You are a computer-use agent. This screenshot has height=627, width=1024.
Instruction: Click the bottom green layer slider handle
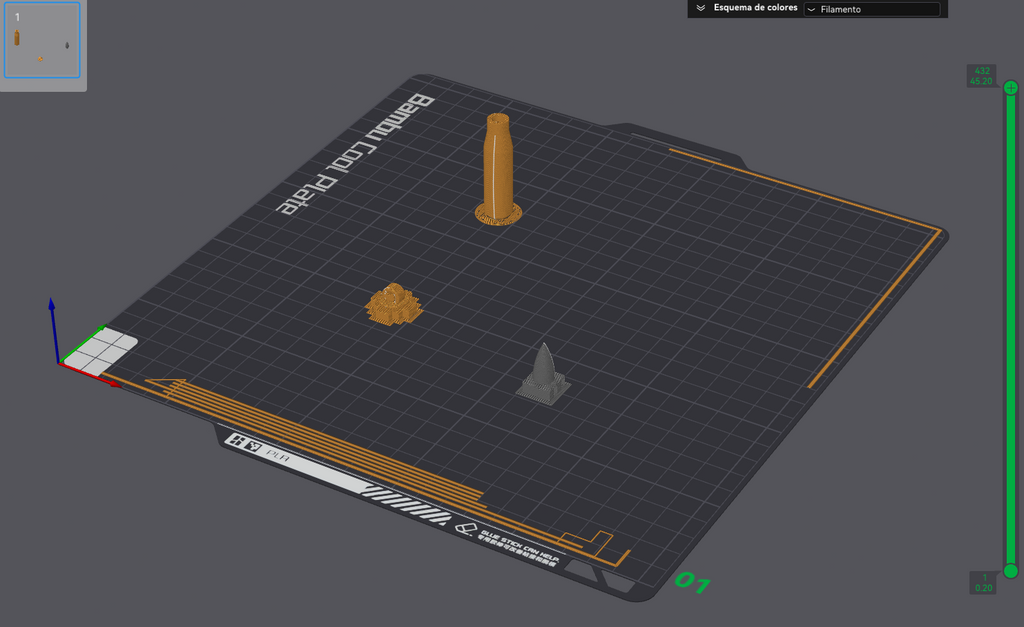1011,571
